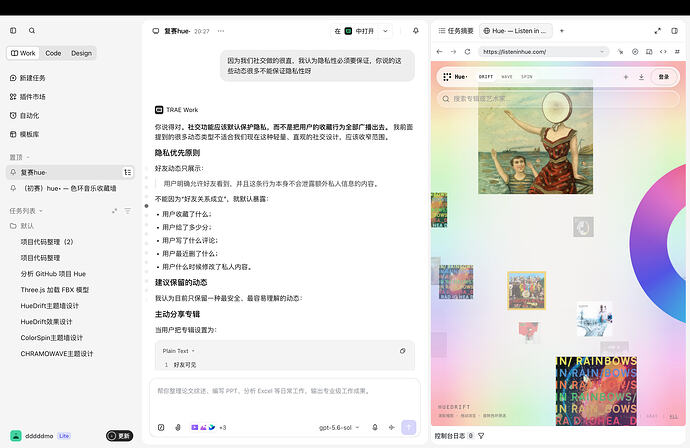This screenshot has height=448, width=690.
Task: Click the Hue album search field
Action: click(558, 99)
